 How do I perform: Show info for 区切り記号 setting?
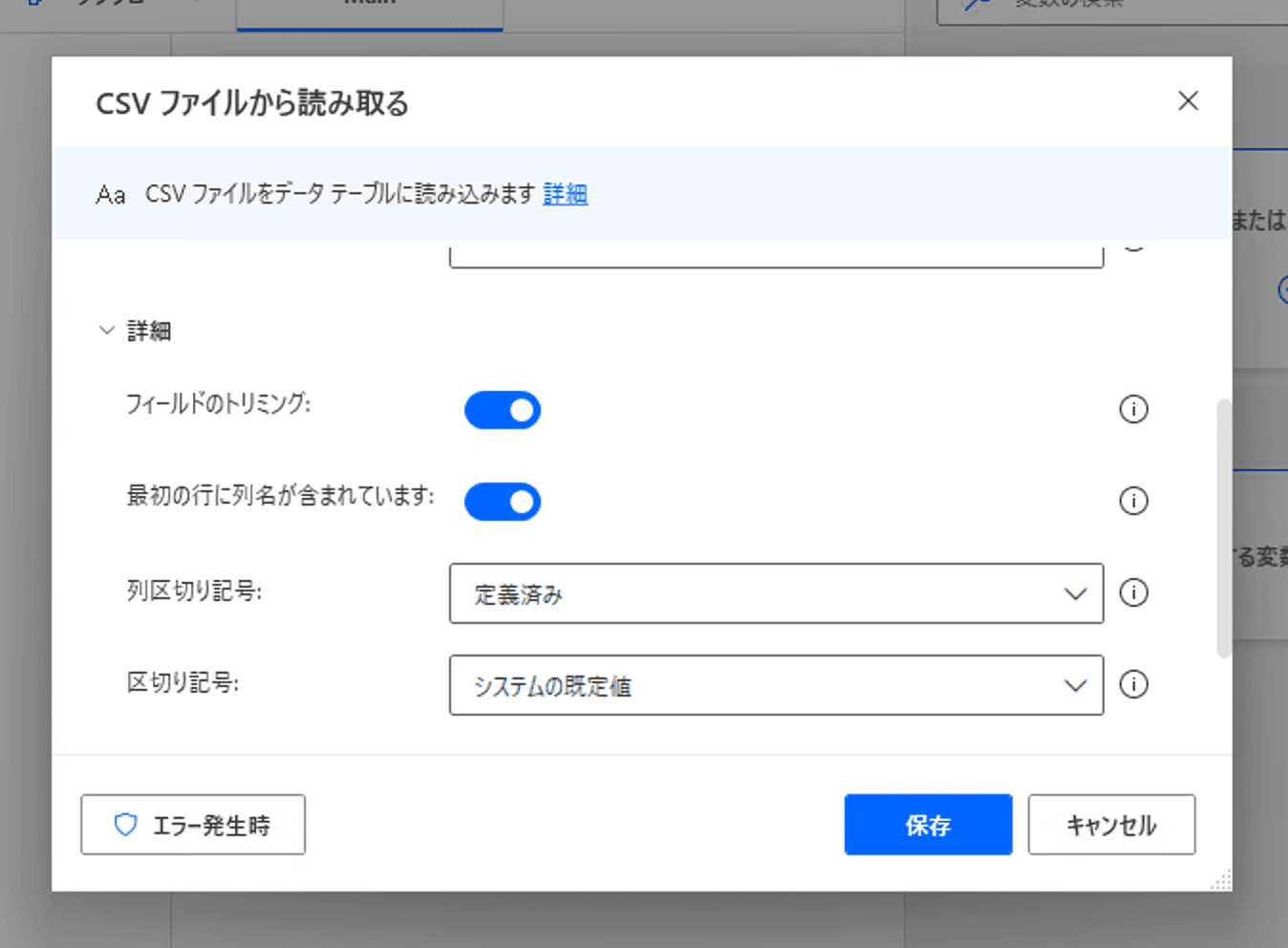point(1133,685)
